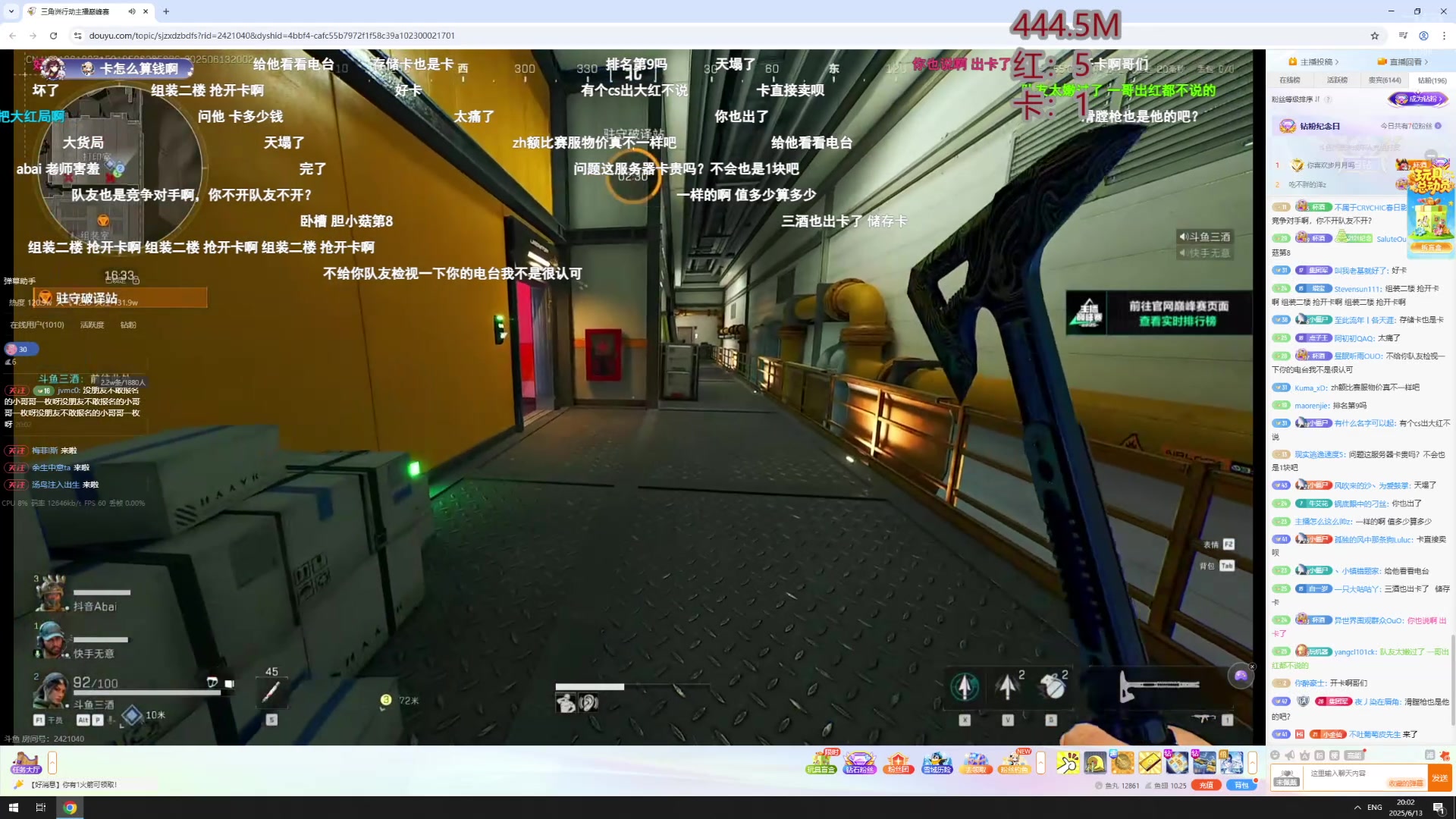The width and height of the screenshot is (1456, 819).
Task: Open the 前往官网巅峰赛页面 banner
Action: pos(1159,312)
